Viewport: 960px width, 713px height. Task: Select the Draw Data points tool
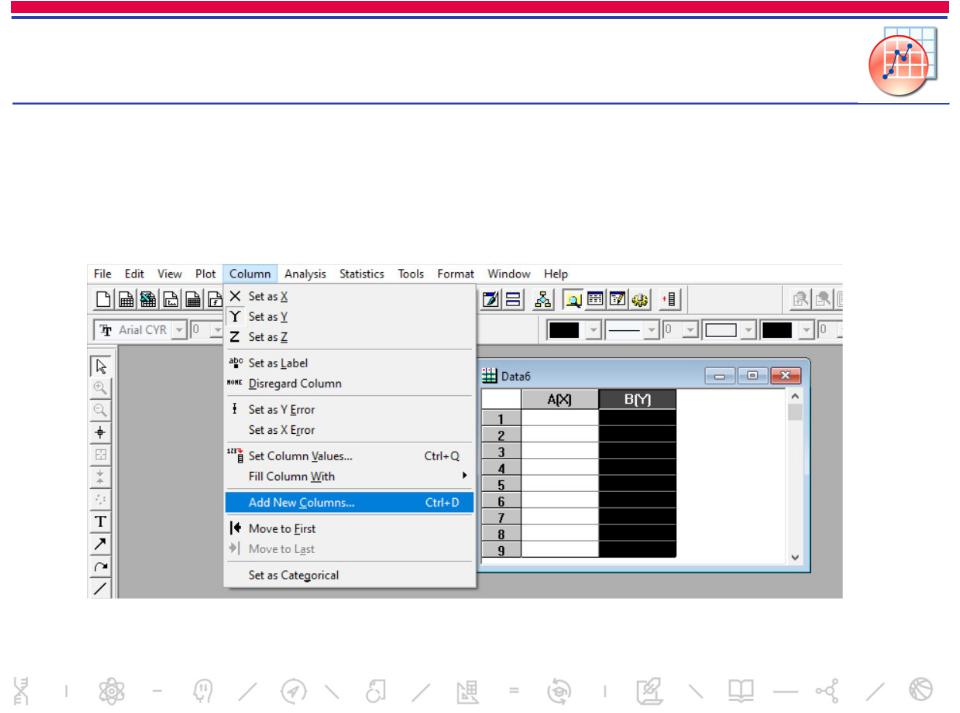click(x=100, y=499)
